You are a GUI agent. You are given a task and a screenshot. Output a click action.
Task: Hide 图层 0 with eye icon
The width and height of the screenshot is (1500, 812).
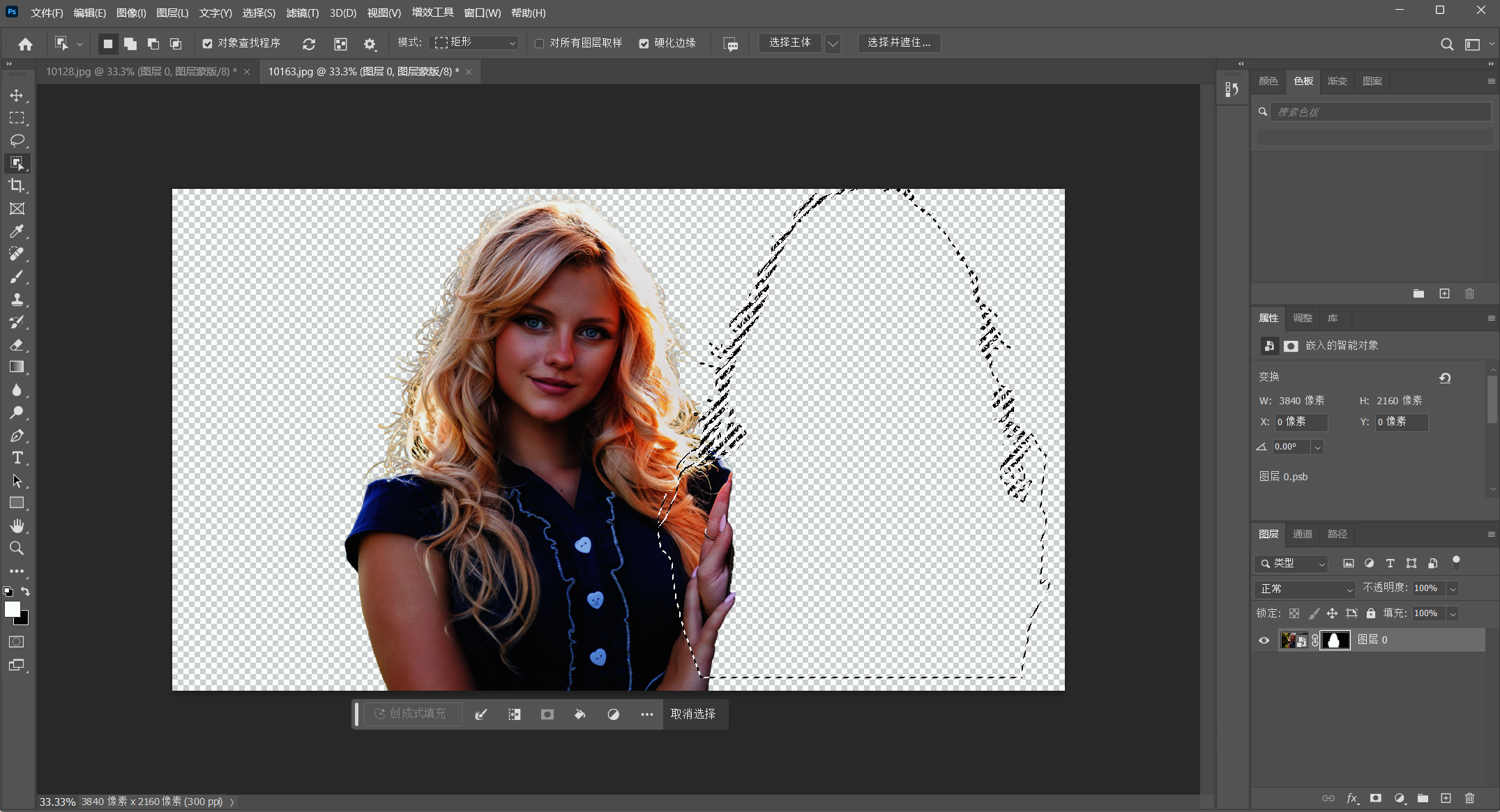[x=1264, y=640]
